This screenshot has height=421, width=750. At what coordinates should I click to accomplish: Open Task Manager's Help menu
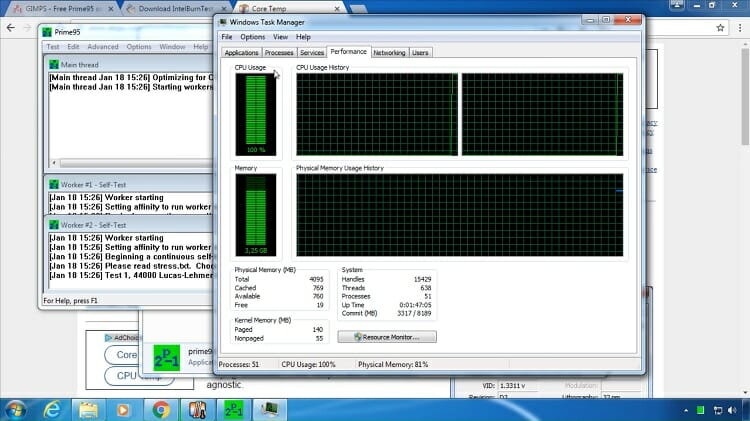[303, 37]
